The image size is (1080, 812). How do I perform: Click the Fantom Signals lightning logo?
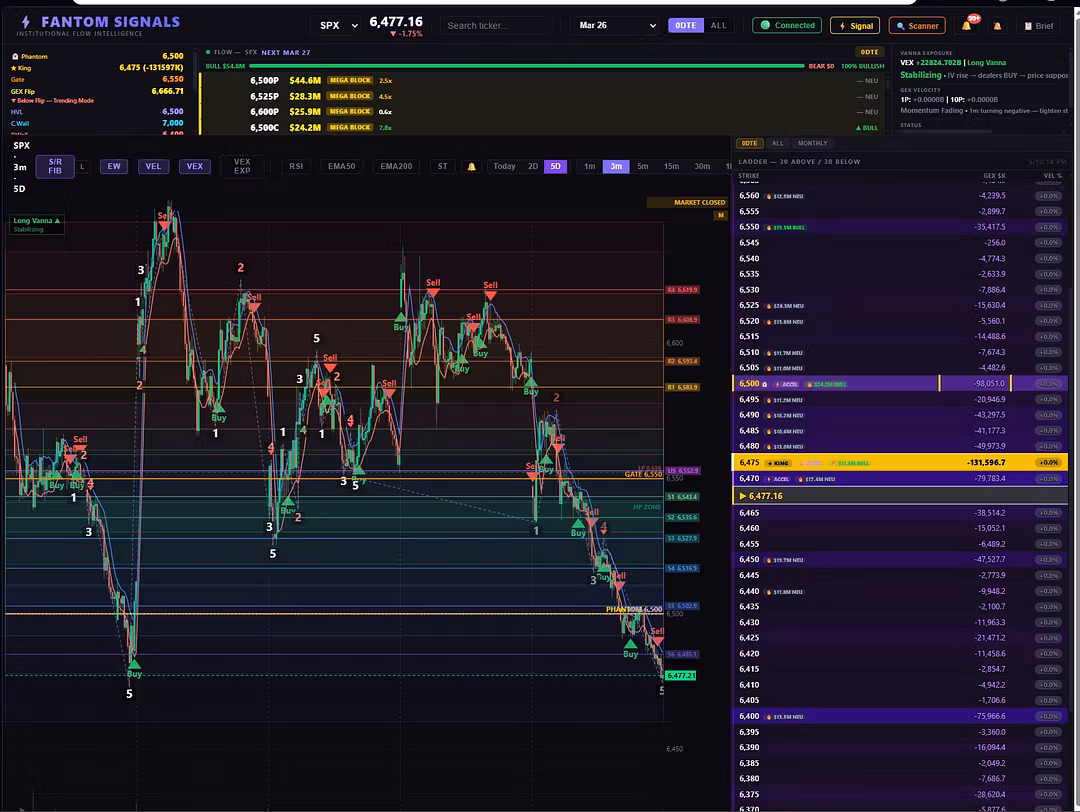25,23
